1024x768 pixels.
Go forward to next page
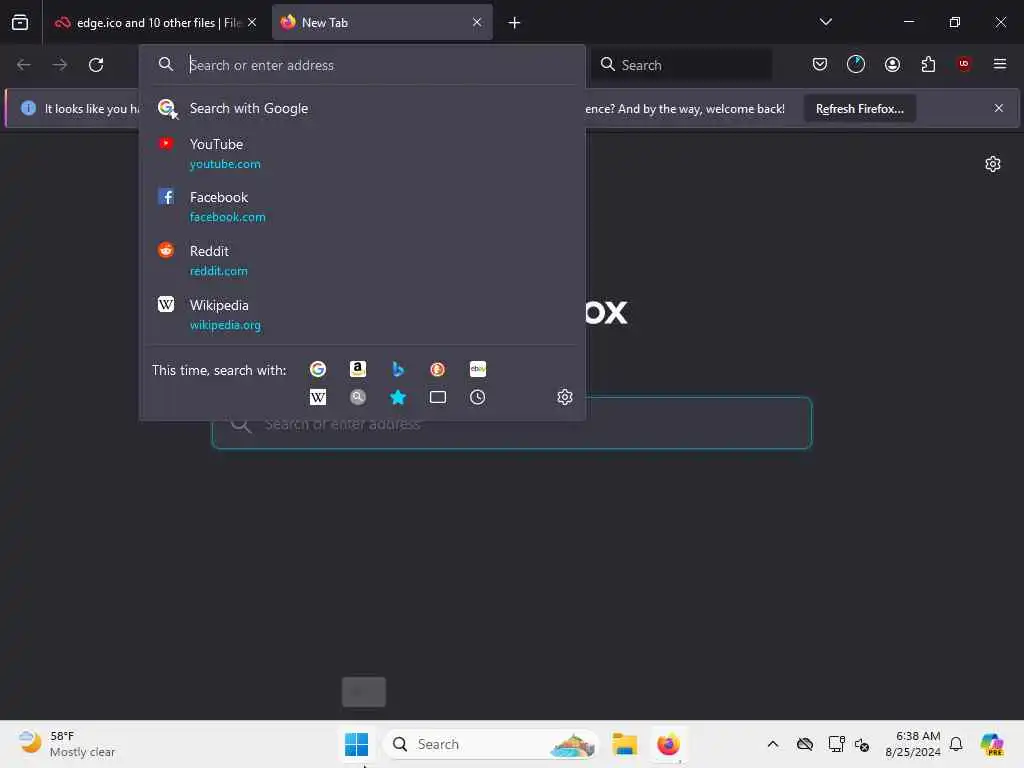pos(59,65)
